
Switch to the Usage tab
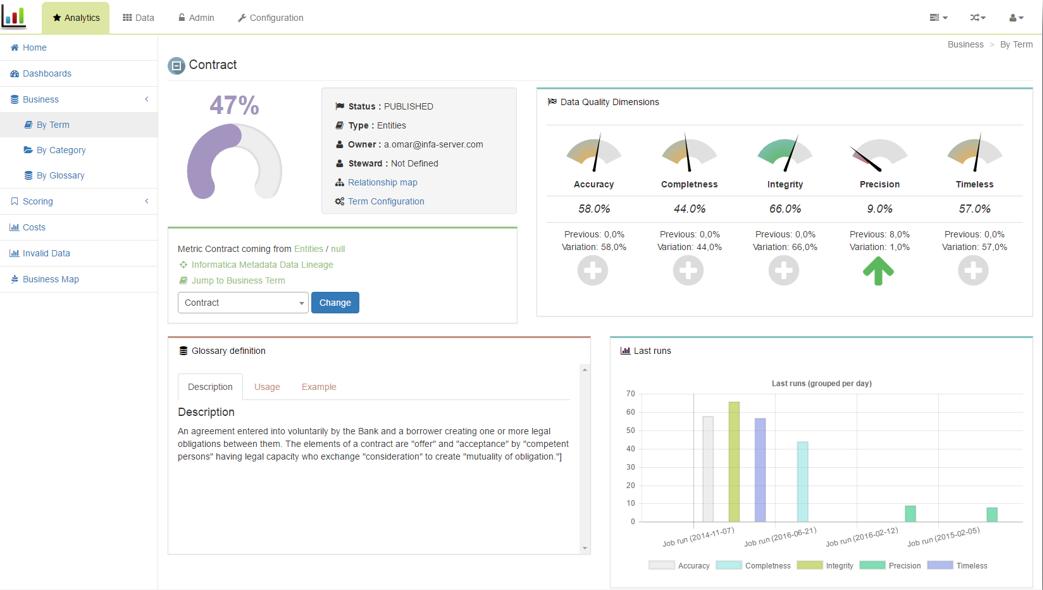(267, 387)
